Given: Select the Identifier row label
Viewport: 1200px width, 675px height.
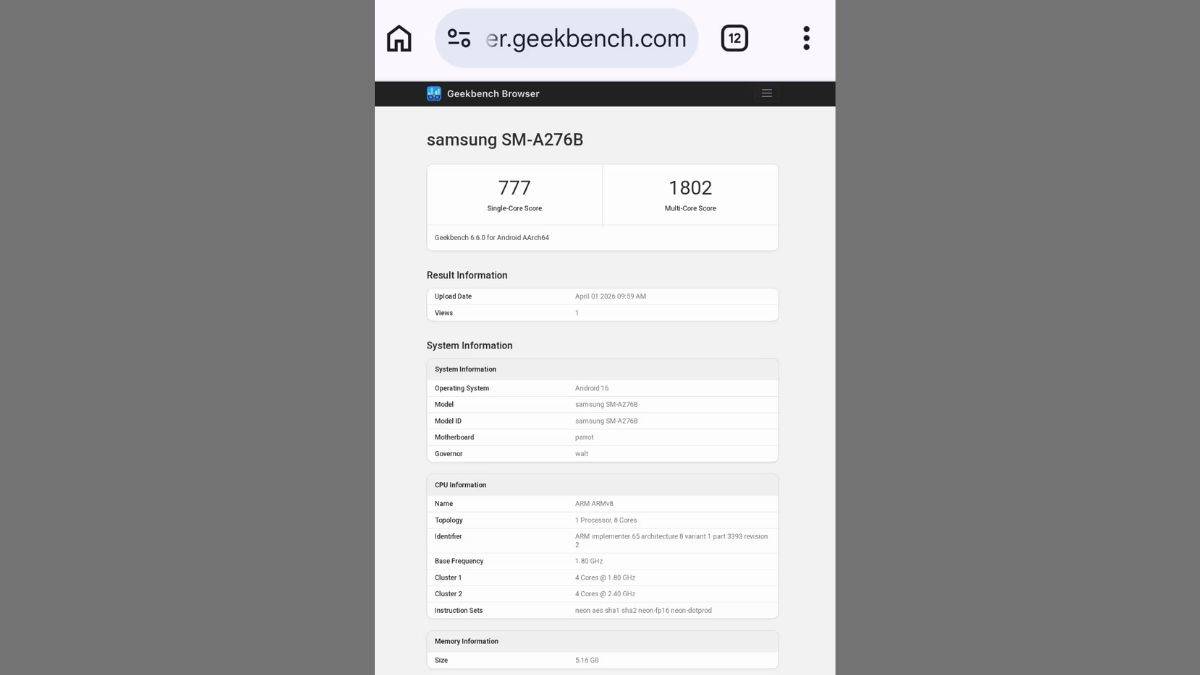Looking at the screenshot, I should (448, 537).
